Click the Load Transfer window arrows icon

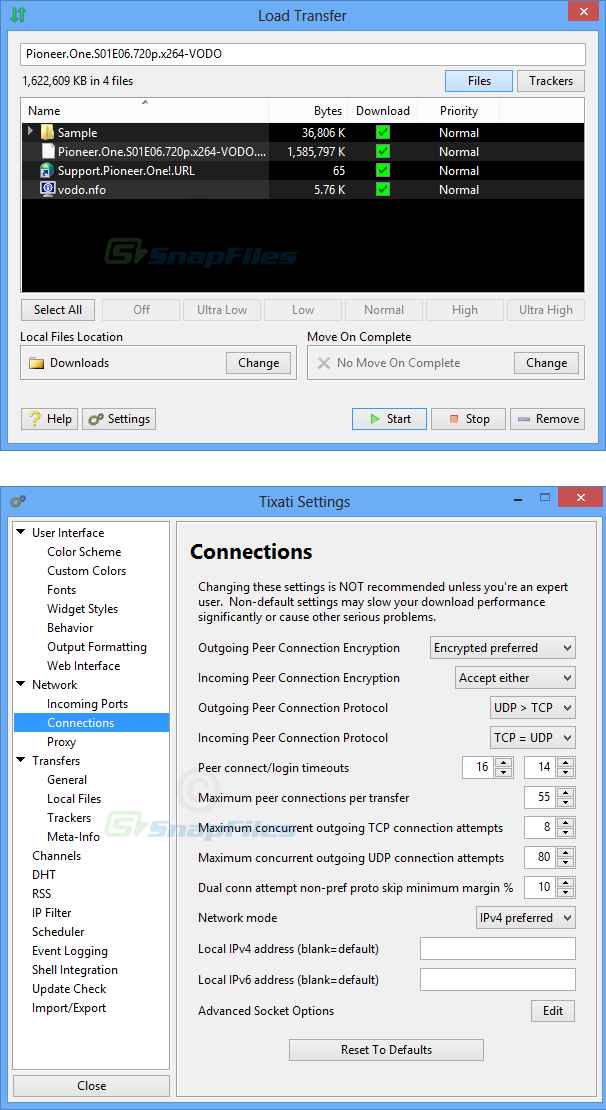[18, 13]
